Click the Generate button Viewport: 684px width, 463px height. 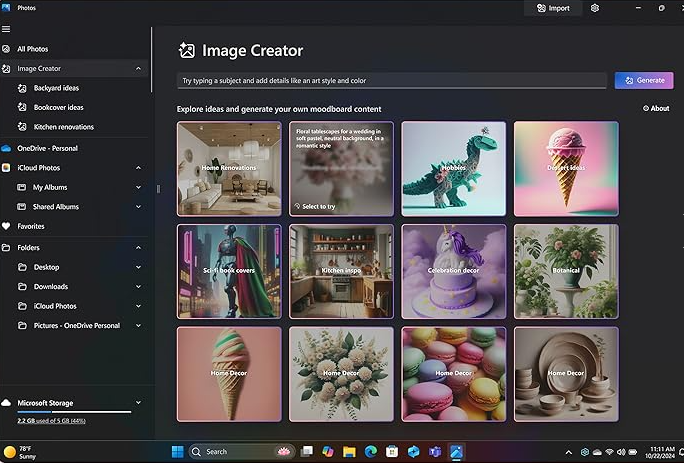click(x=643, y=80)
